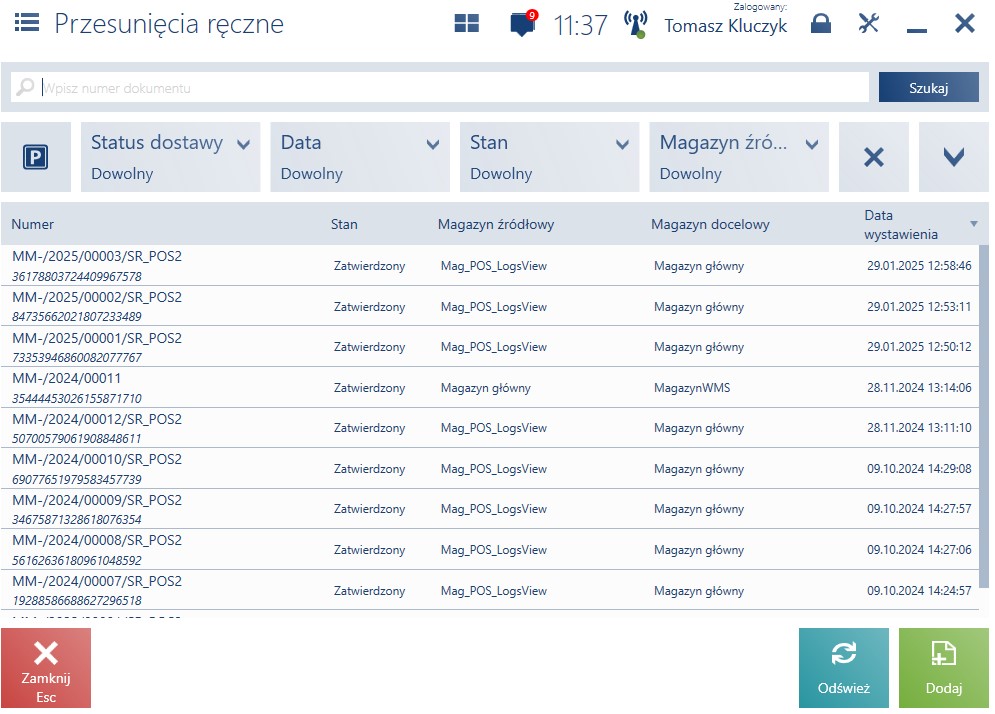Open the tools settings icon
Screen dimensions: 995x714
[x=868, y=23]
